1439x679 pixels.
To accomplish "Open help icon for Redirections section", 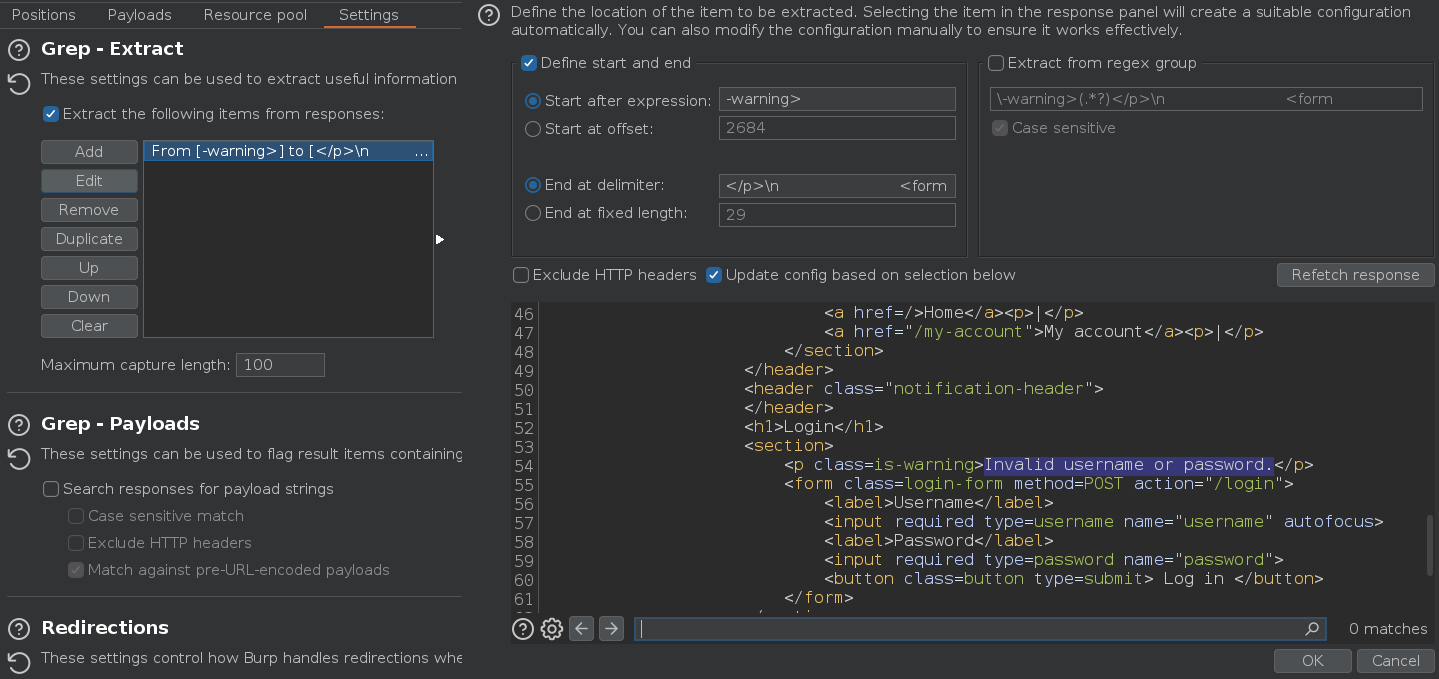I will [18, 629].
